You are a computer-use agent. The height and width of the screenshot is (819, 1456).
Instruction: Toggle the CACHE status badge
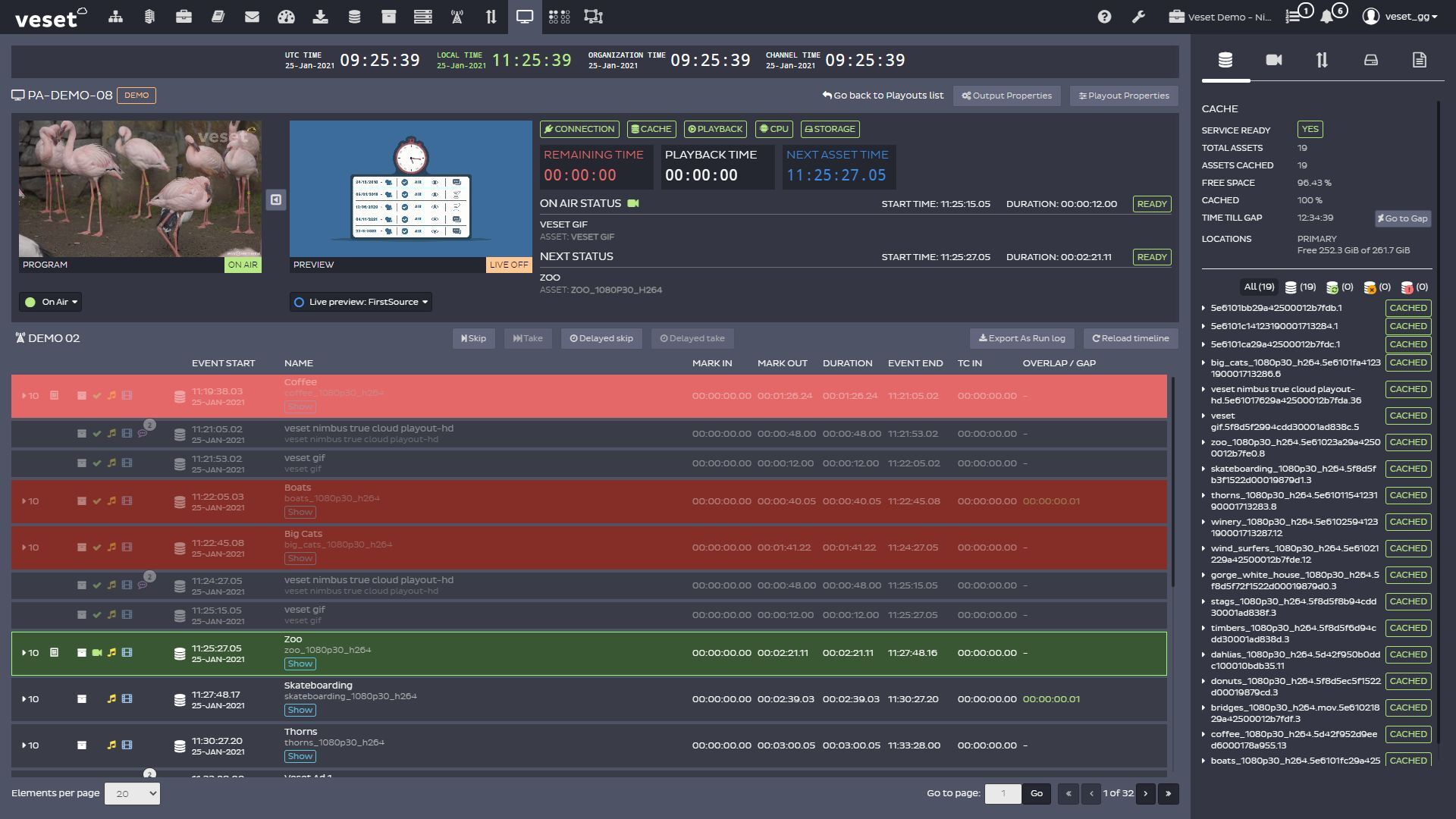tap(651, 129)
